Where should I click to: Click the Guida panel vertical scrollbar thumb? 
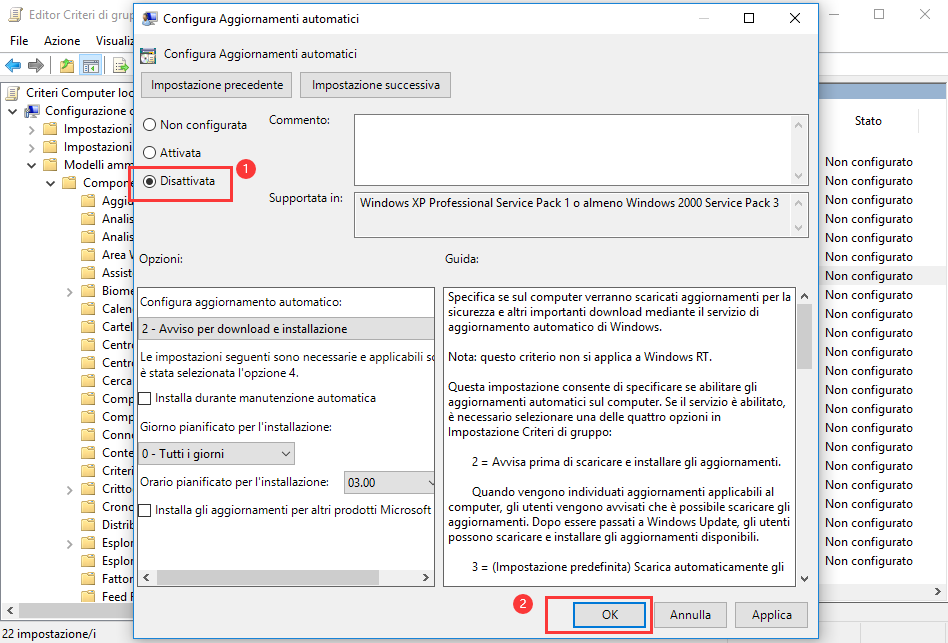click(804, 336)
